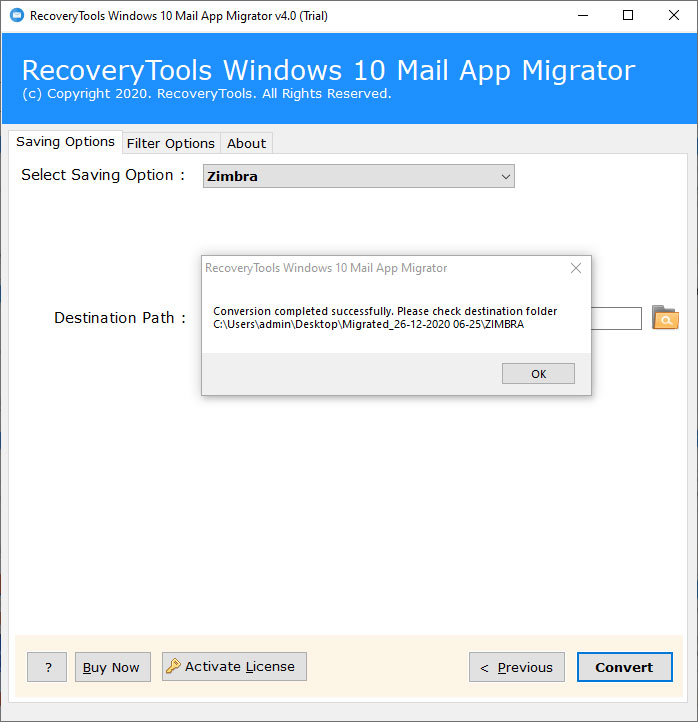
Task: Open Activate License with the key icon
Action: point(234,666)
